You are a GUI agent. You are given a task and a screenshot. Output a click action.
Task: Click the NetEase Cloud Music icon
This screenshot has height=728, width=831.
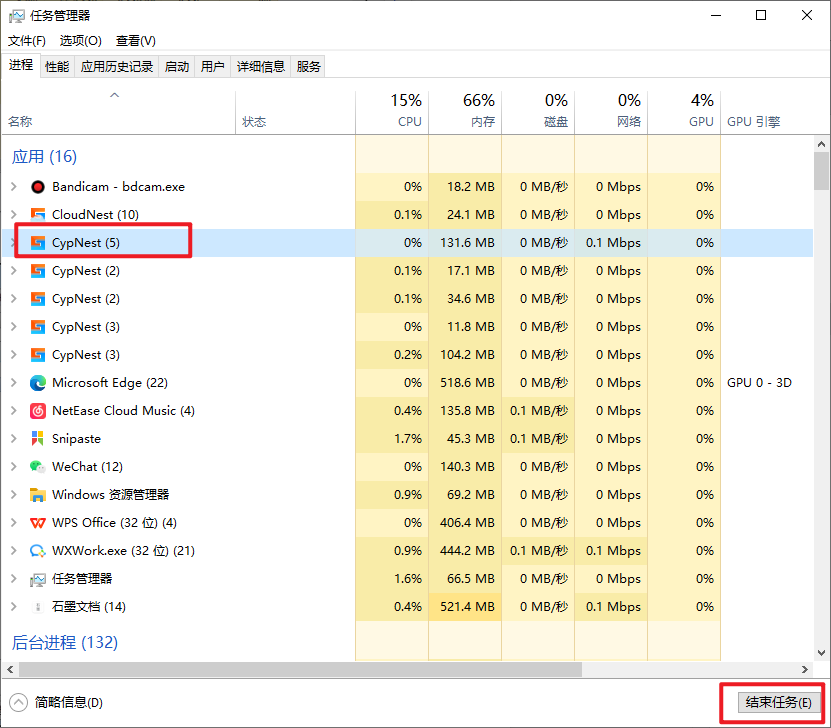point(38,411)
